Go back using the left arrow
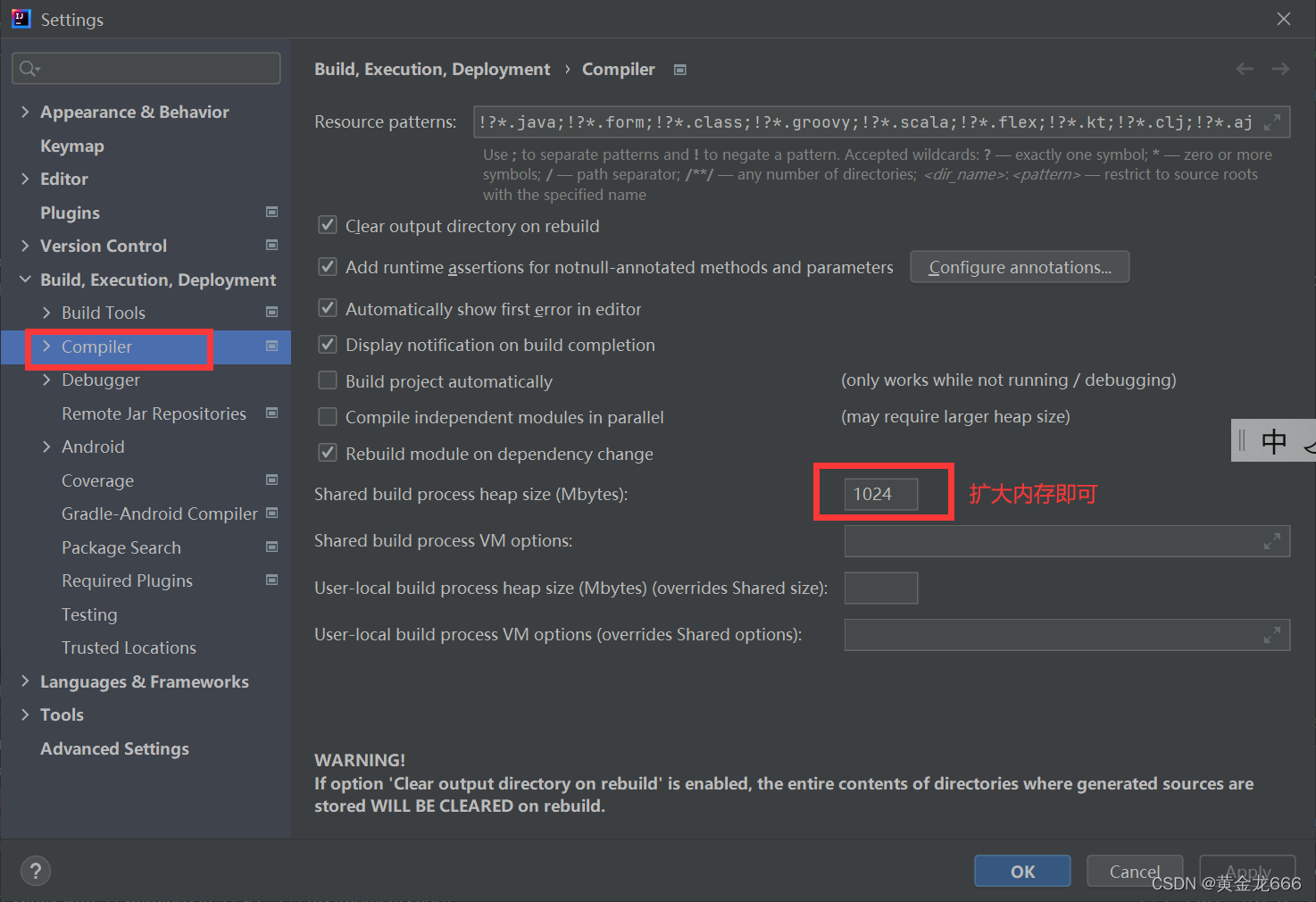This screenshot has height=902, width=1316. tap(1245, 69)
